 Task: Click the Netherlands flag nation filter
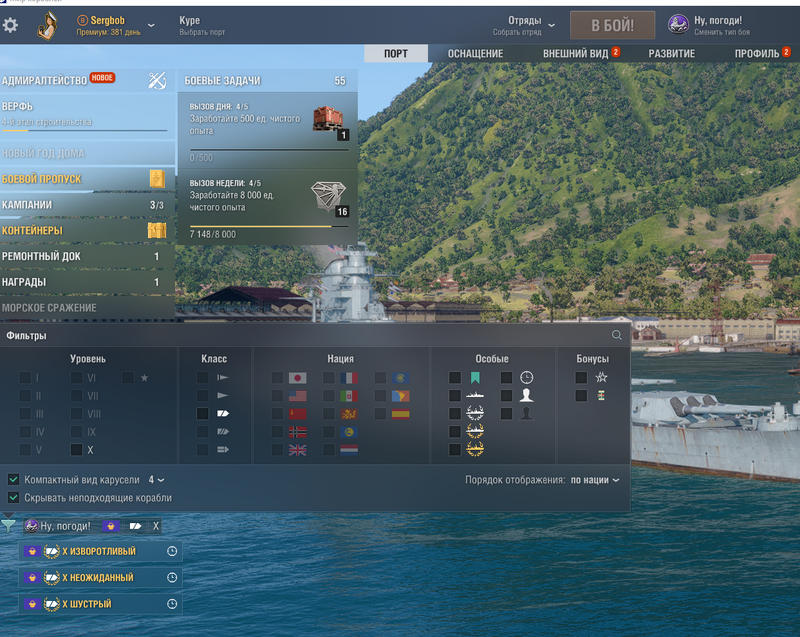[349, 450]
